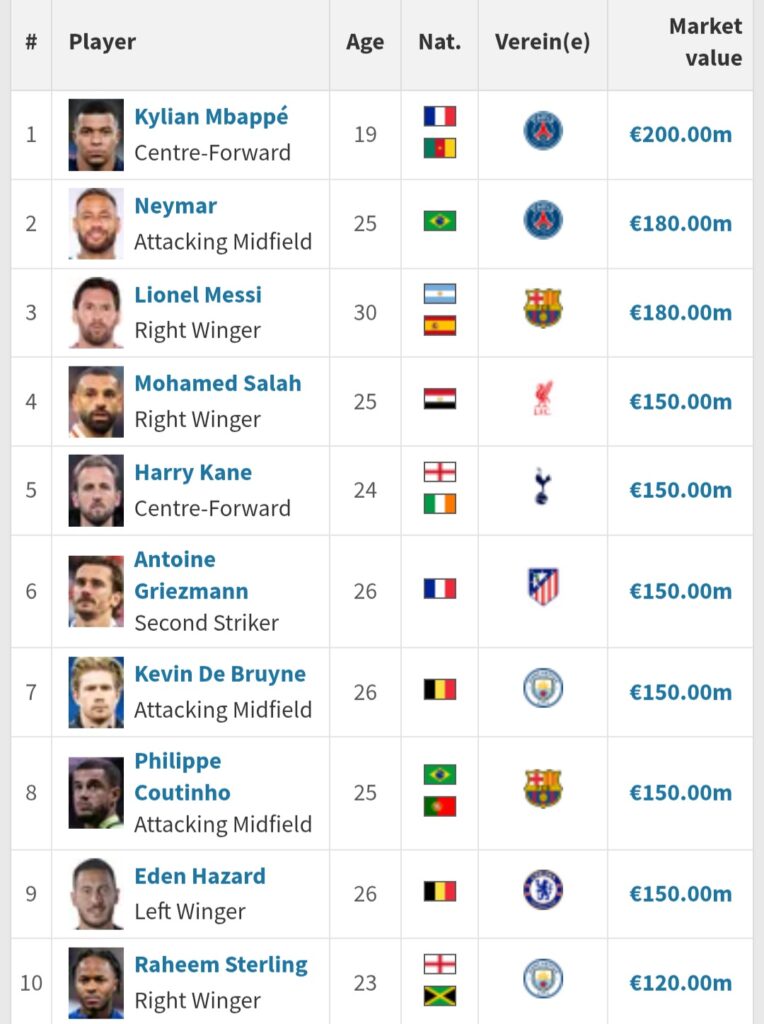
Task: Click the Player column header
Action: tap(102, 42)
